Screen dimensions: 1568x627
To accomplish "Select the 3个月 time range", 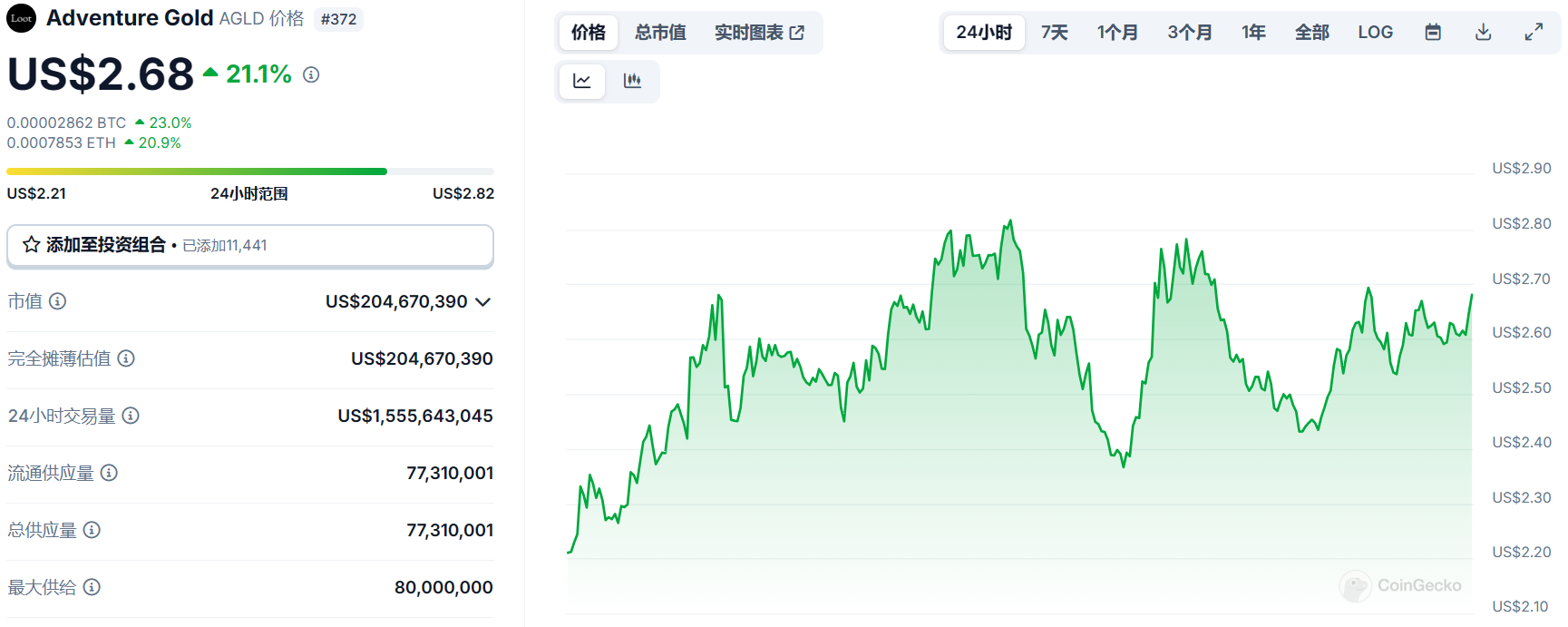I will click(x=1190, y=33).
